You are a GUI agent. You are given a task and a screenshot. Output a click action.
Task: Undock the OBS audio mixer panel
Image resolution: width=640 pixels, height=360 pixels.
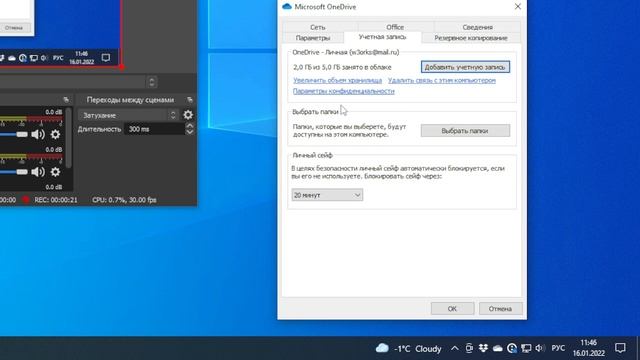coord(66,100)
